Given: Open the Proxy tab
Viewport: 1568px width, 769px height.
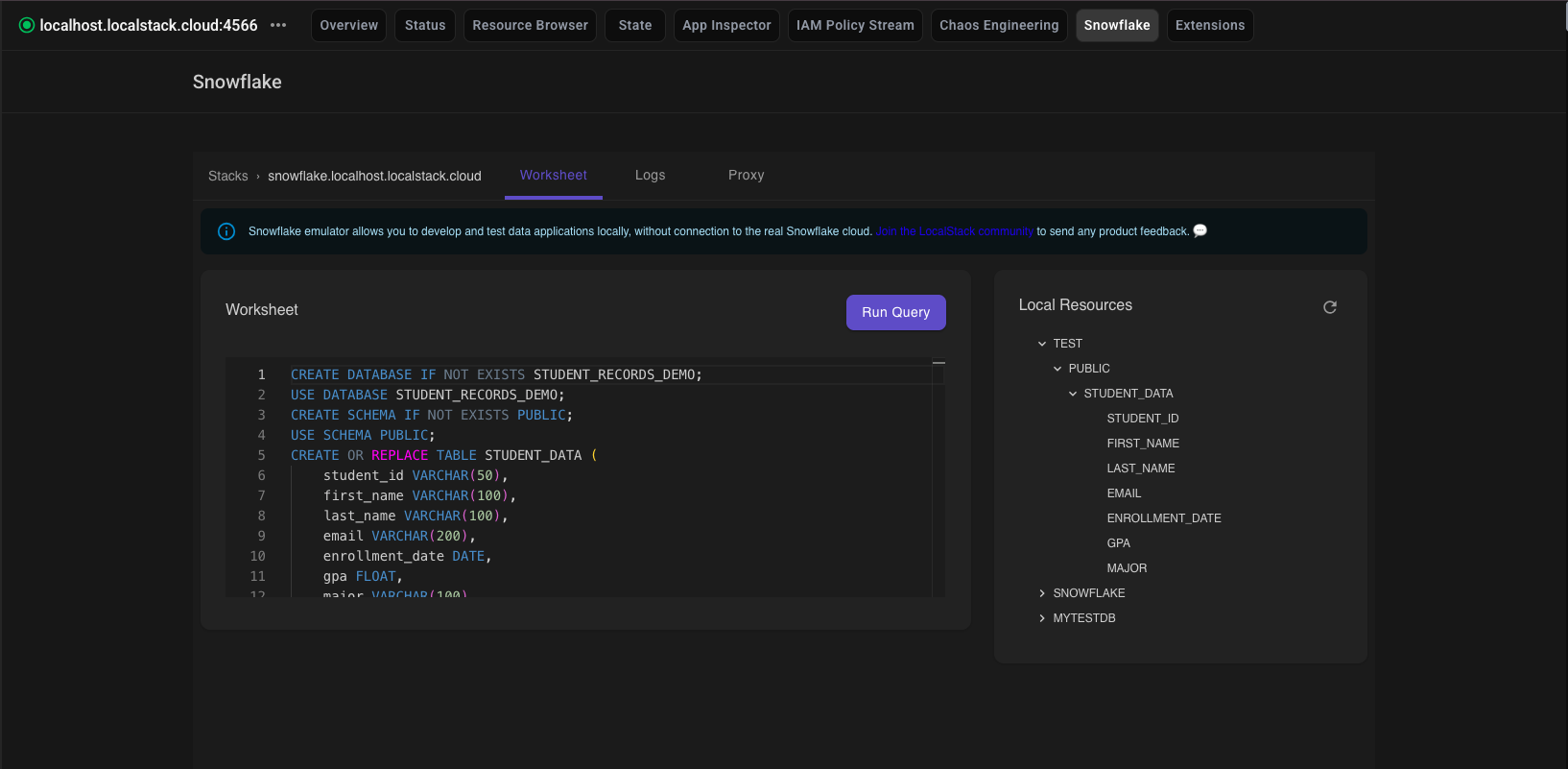Looking at the screenshot, I should (x=746, y=175).
